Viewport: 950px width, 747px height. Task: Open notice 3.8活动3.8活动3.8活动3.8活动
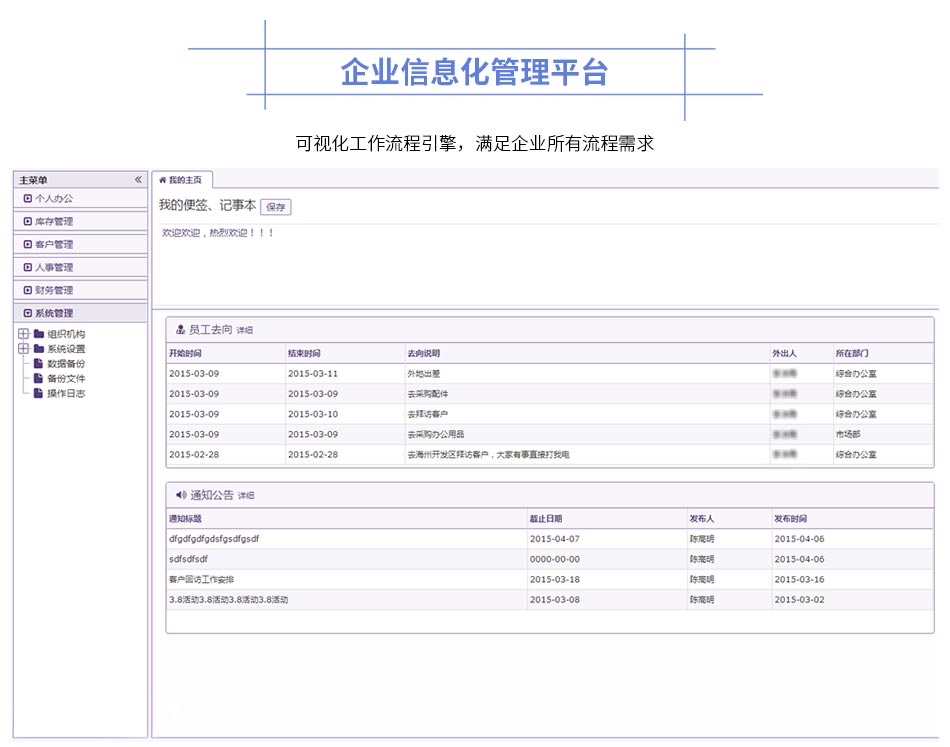point(228,600)
